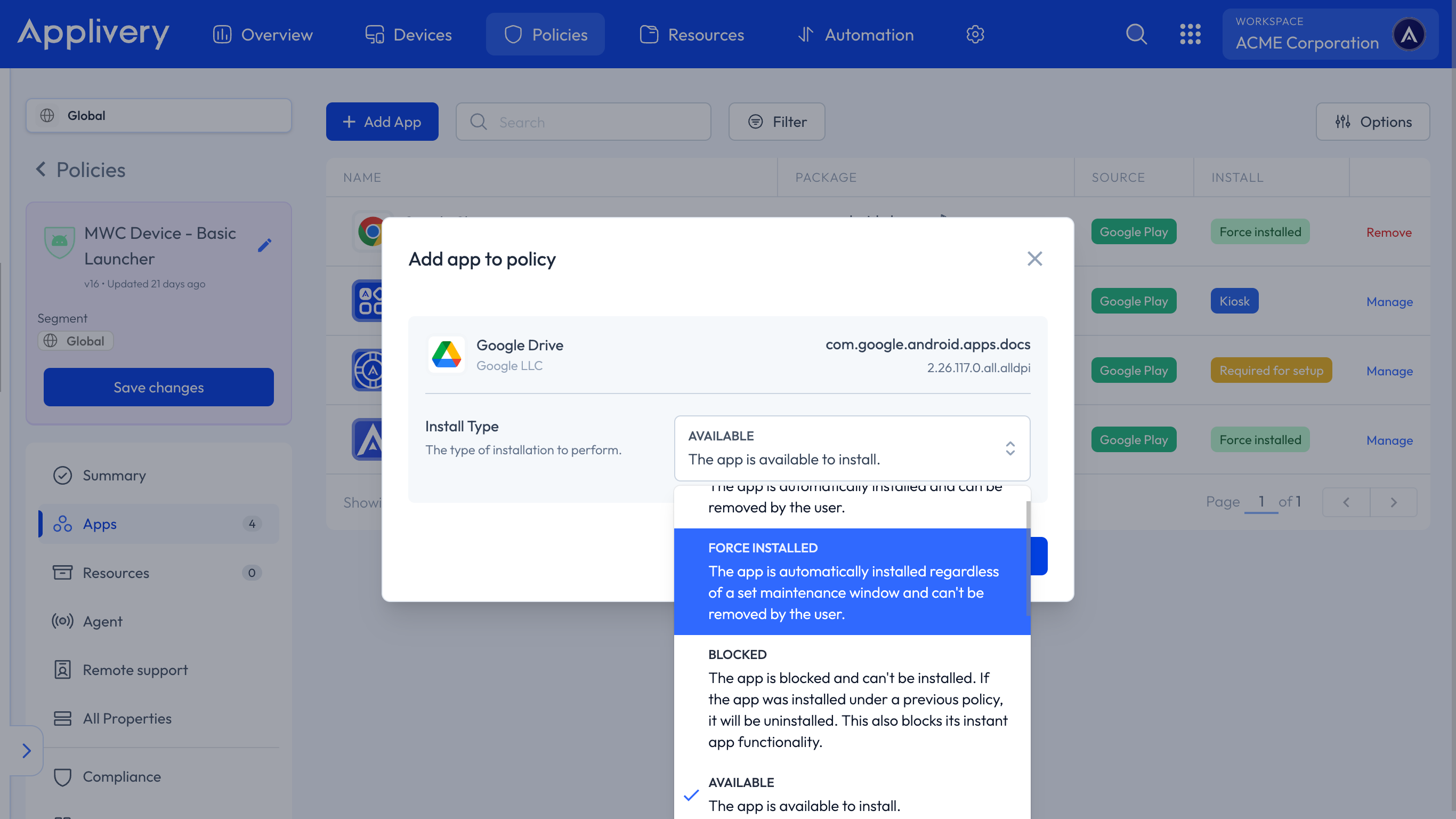Choose the checked AVAILABLE option in list
1456x819 pixels.
[x=852, y=794]
